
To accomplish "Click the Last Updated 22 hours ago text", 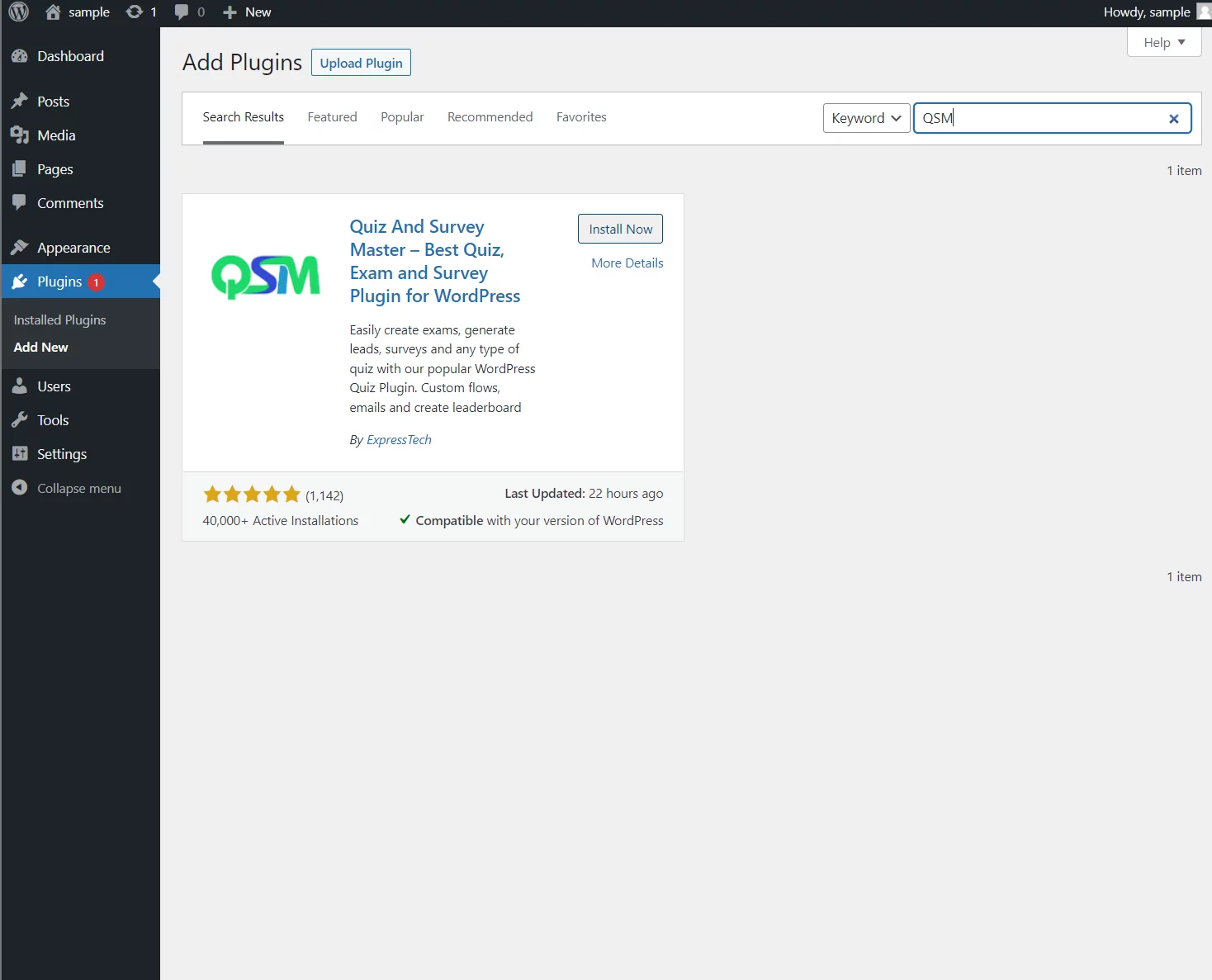I will coord(584,494).
